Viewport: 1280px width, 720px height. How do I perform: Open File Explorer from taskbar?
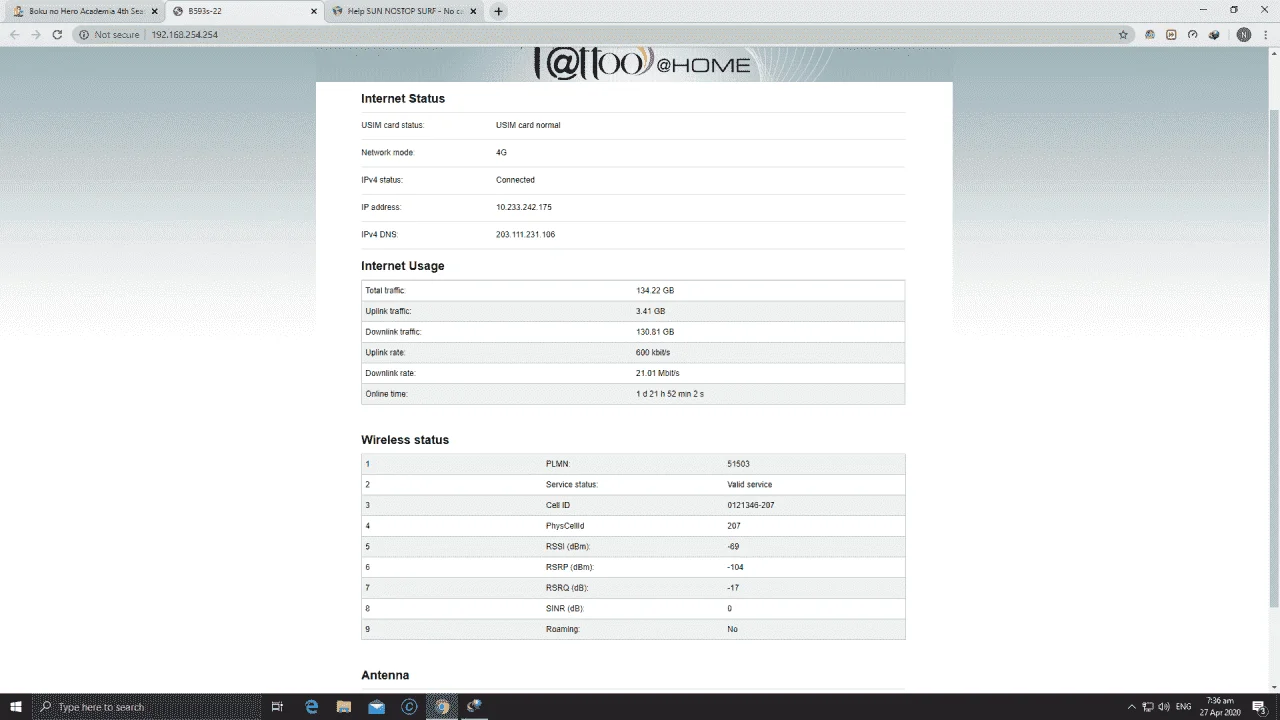coord(343,707)
